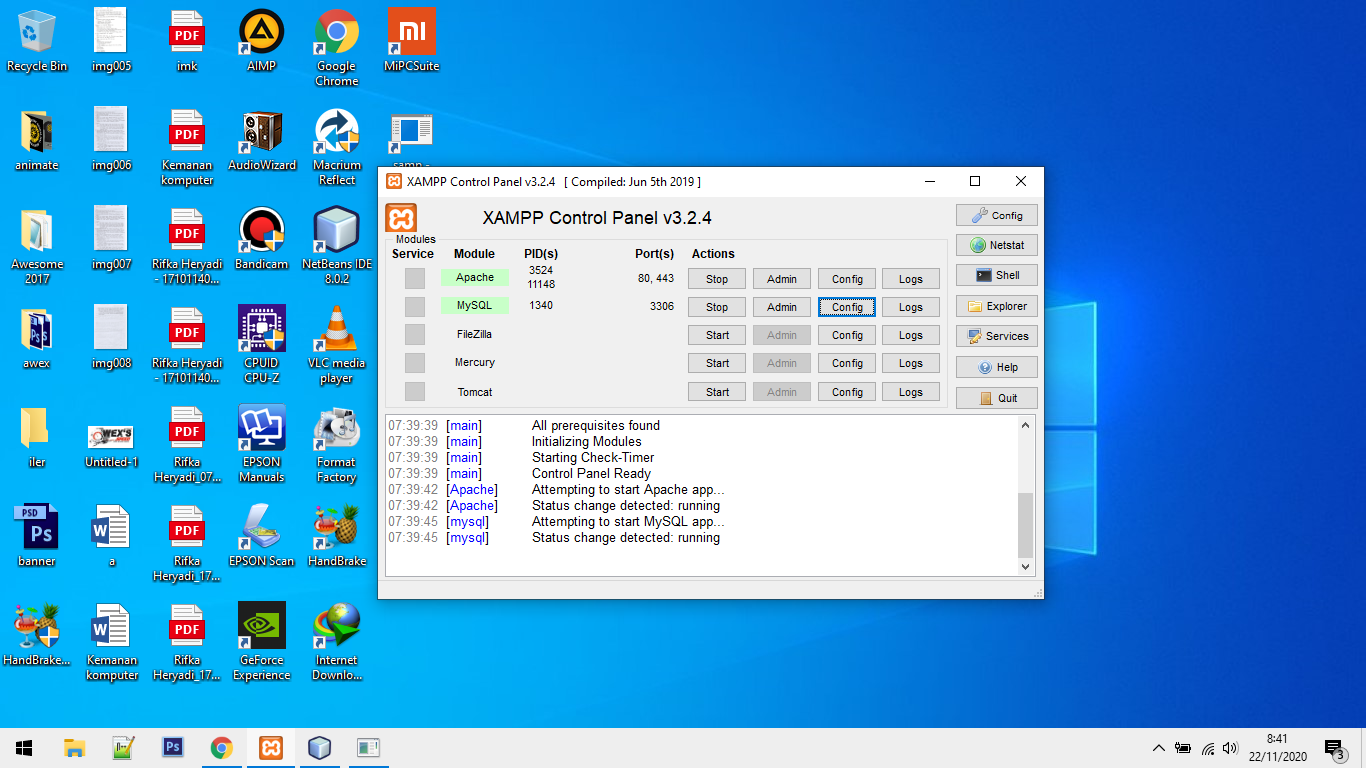Start the Tomcat module
The image size is (1366, 768).
tap(717, 392)
